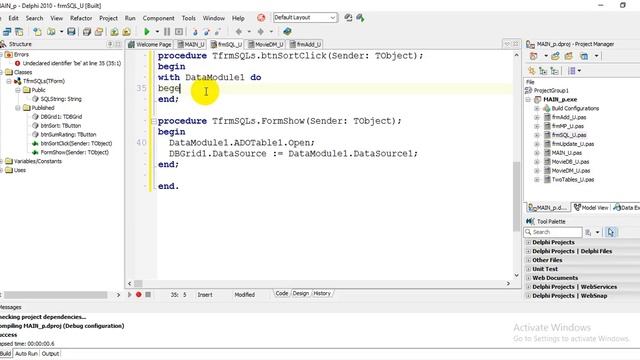Switch to the MovieDM_U editor tab
Screen dimensions: 640x360
coord(266,44)
